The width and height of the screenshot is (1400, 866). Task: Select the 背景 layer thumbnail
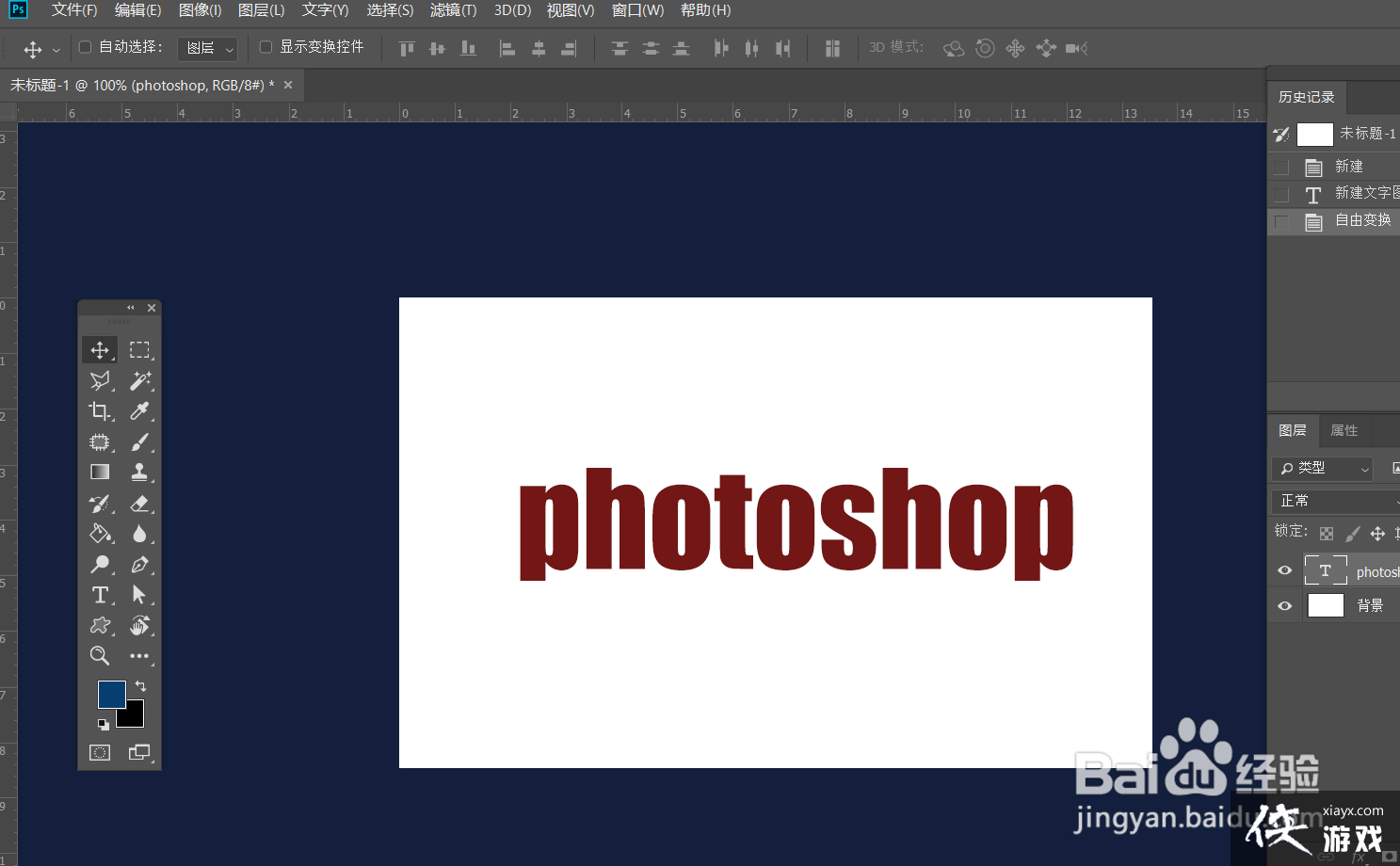[x=1326, y=605]
